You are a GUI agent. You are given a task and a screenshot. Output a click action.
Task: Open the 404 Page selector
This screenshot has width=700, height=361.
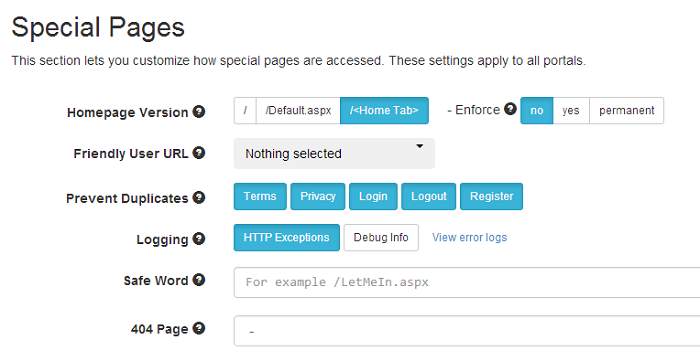(x=467, y=331)
